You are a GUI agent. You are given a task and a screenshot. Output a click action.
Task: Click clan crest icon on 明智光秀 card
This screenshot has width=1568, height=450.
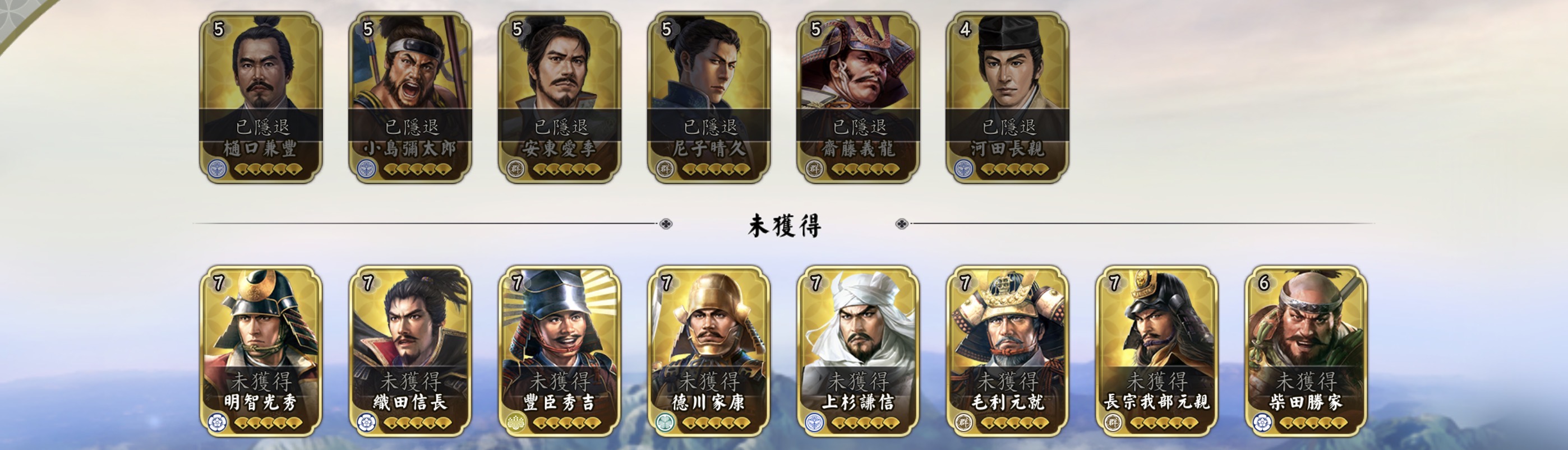217,422
